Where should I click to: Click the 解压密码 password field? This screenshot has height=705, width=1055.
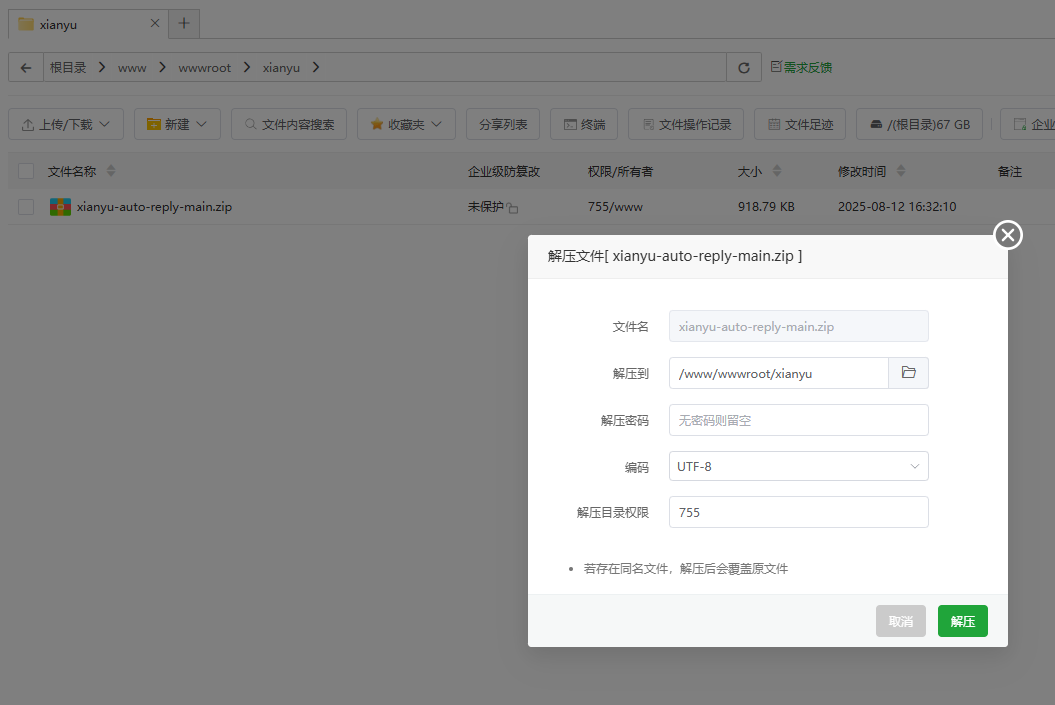pos(799,420)
